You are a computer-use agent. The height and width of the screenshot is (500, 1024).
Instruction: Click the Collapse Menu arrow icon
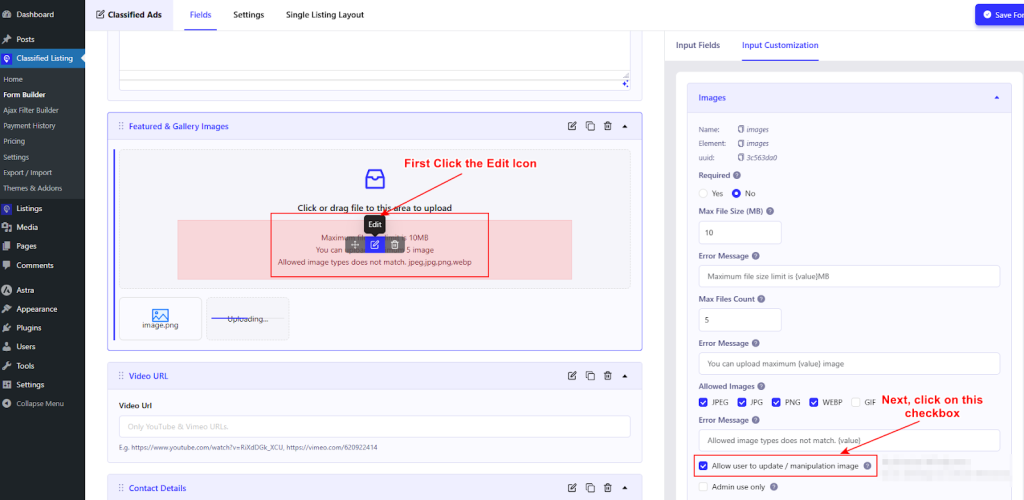pyautogui.click(x=7, y=403)
